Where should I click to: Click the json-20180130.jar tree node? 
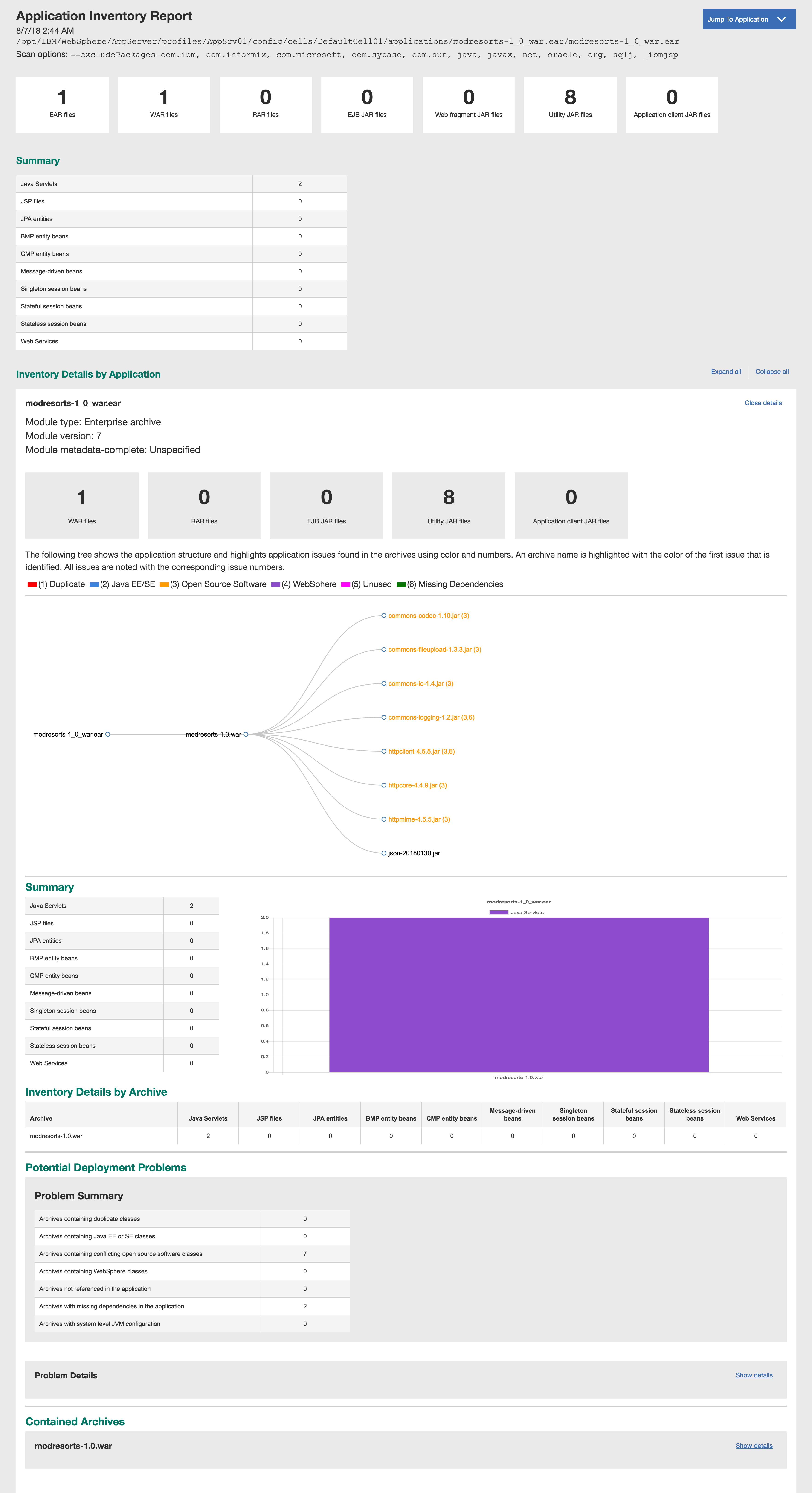413,853
